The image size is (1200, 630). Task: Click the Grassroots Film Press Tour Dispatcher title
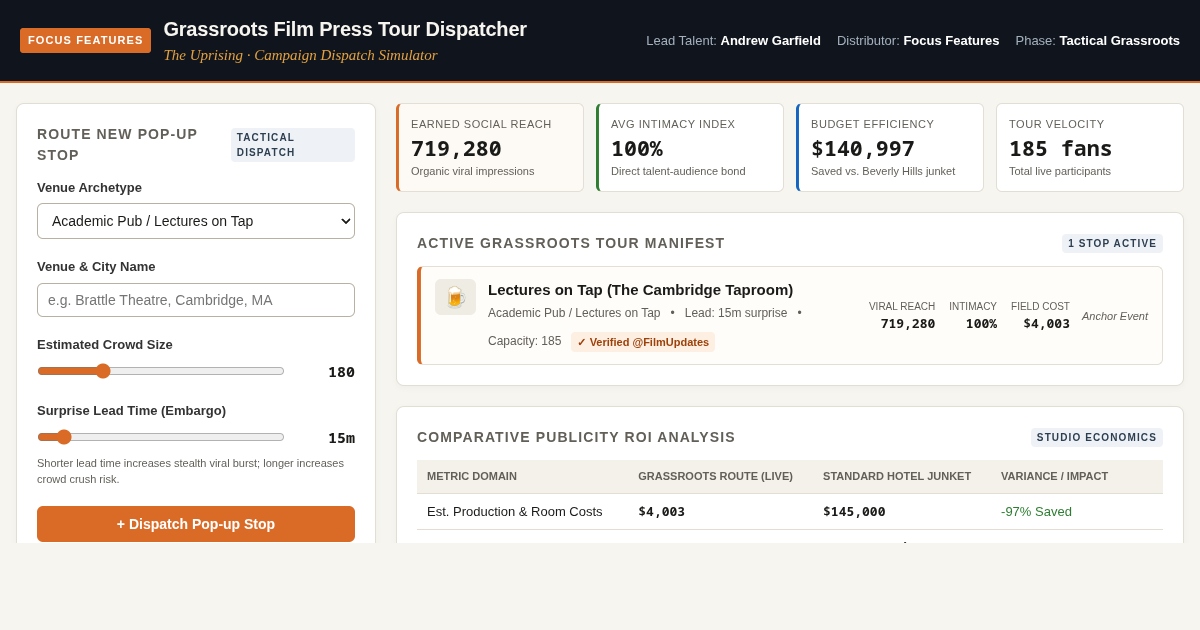click(x=345, y=29)
